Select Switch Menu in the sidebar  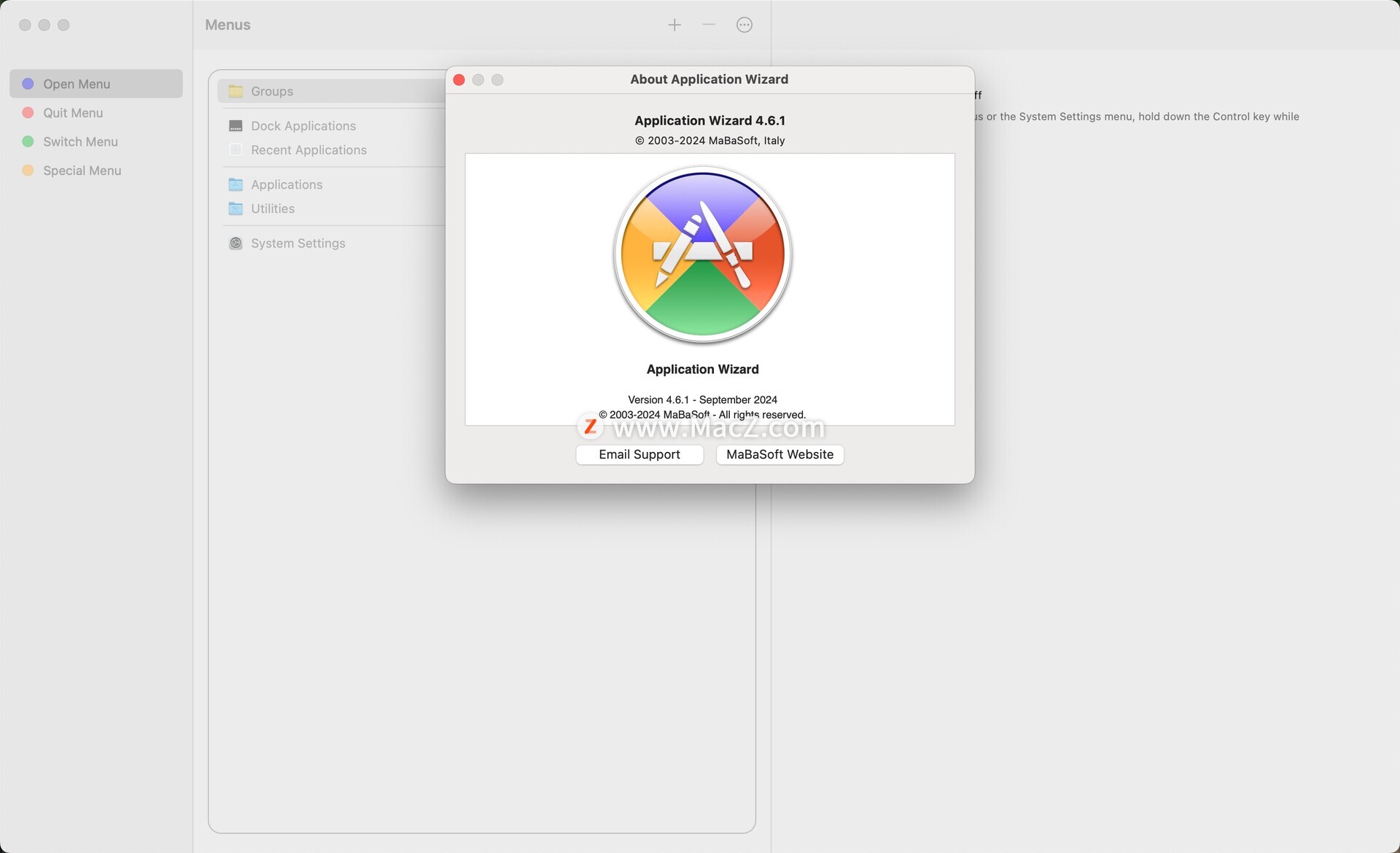96,141
